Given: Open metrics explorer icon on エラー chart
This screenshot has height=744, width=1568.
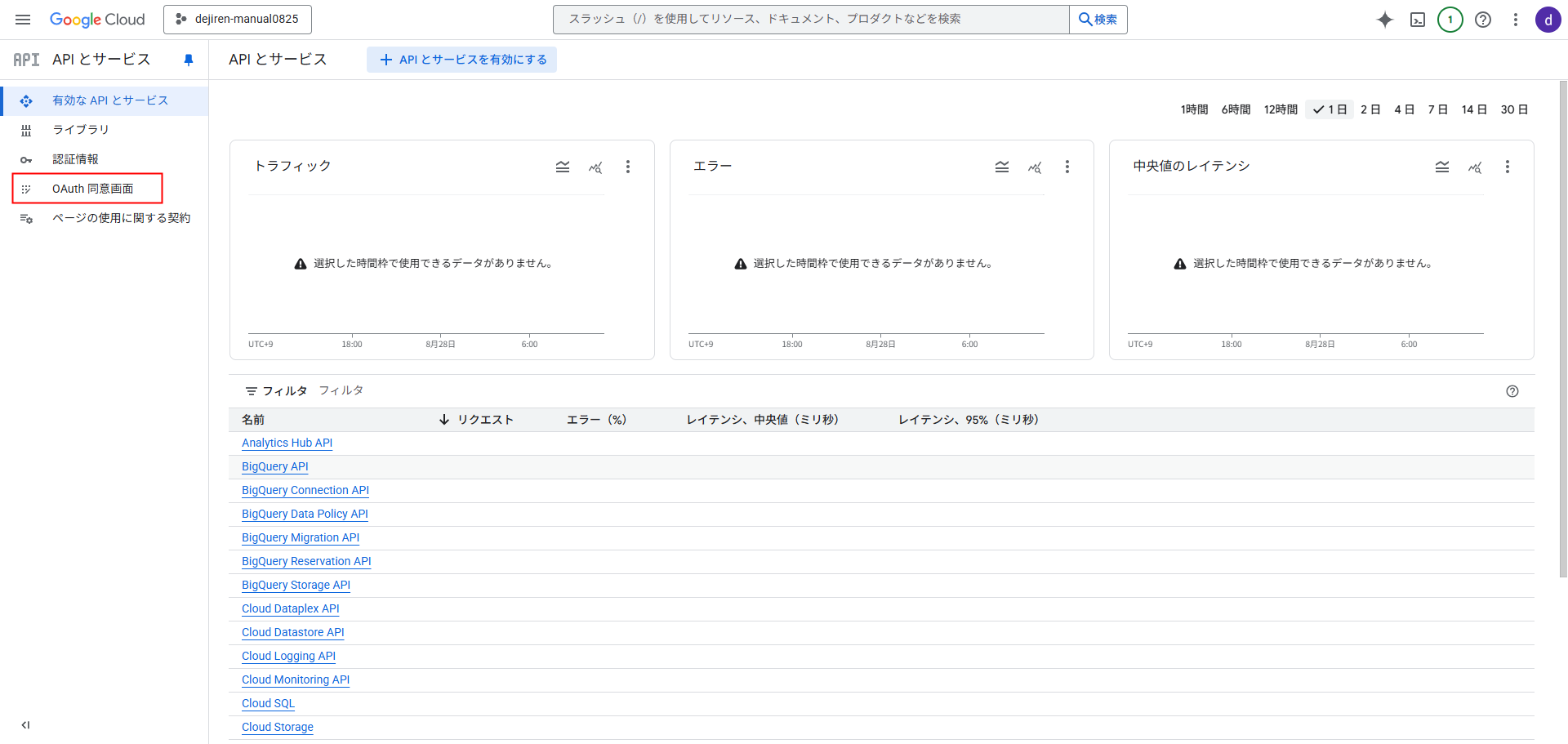Looking at the screenshot, I should 1035,167.
